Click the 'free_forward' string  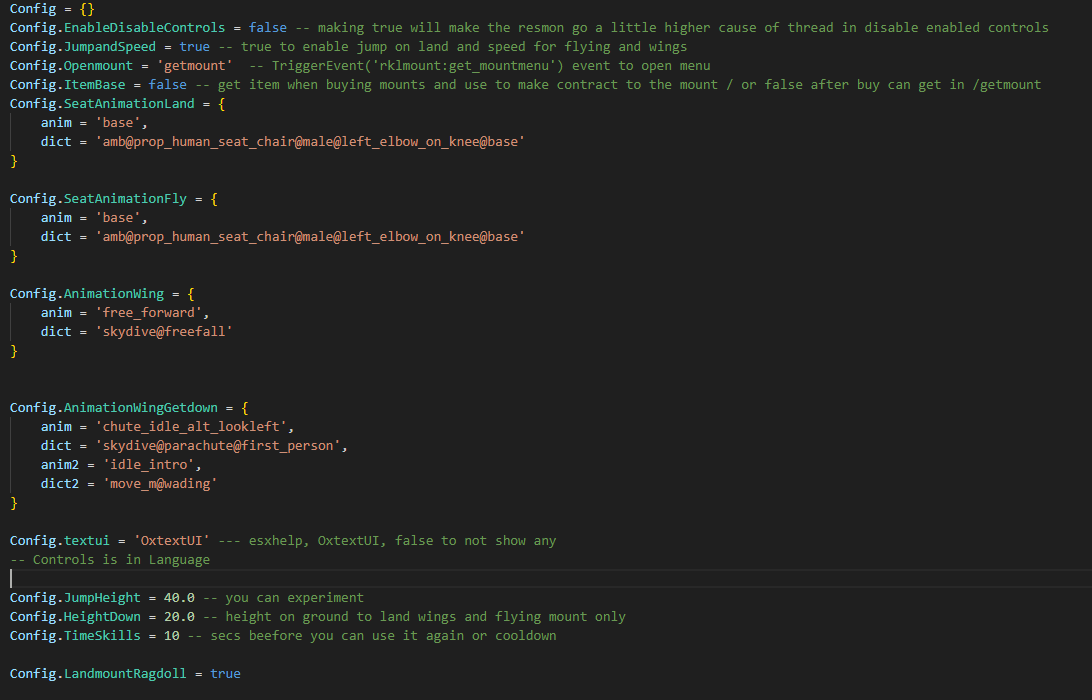(148, 313)
